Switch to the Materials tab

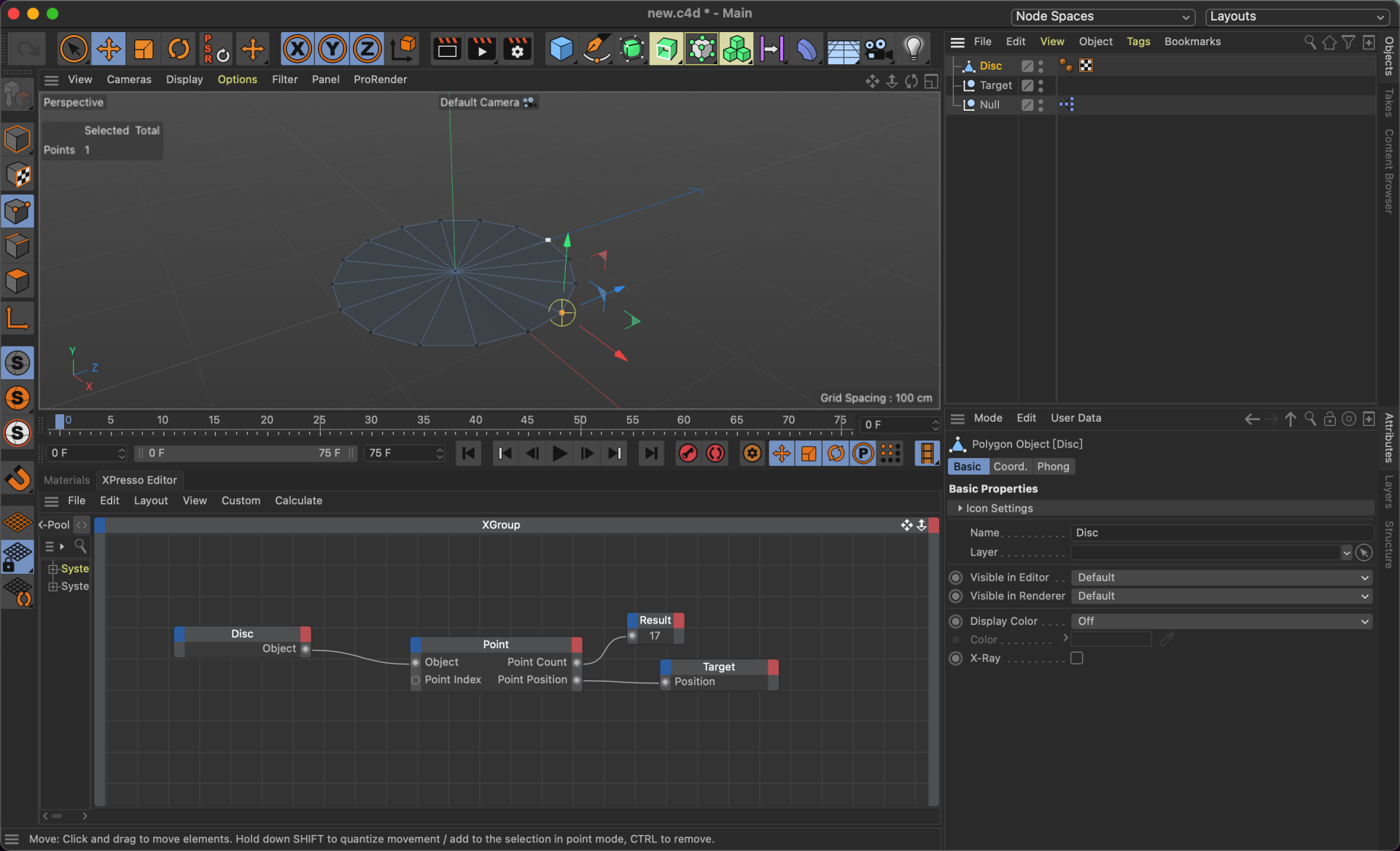66,480
